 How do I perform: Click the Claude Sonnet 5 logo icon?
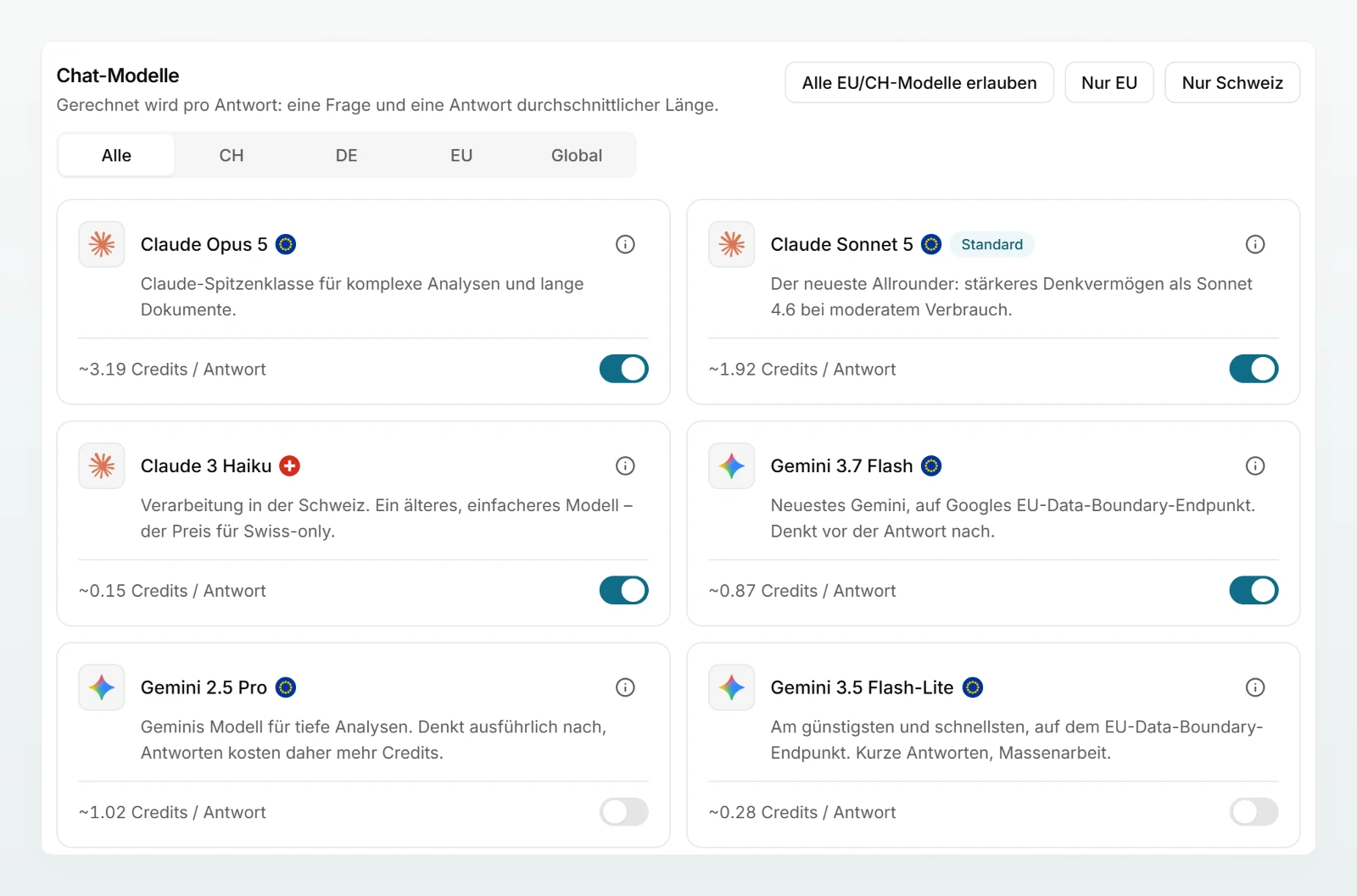(732, 244)
